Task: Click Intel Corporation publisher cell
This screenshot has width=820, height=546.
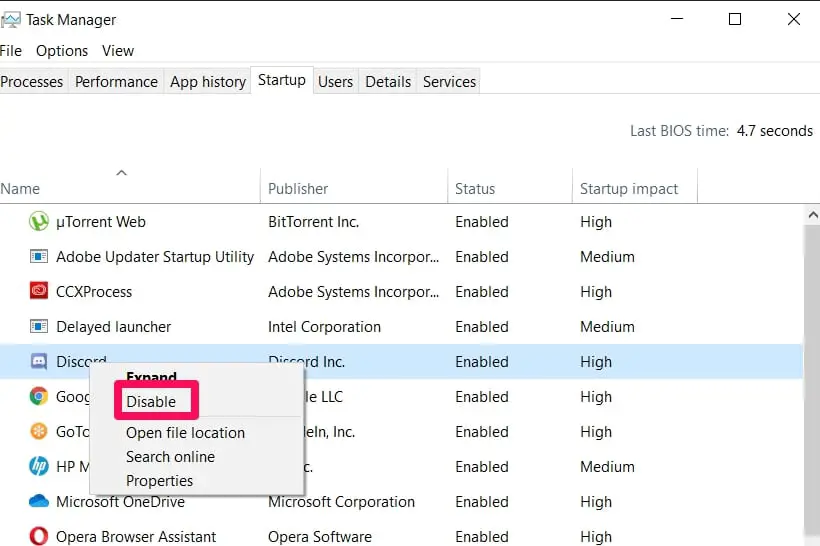Action: (324, 327)
